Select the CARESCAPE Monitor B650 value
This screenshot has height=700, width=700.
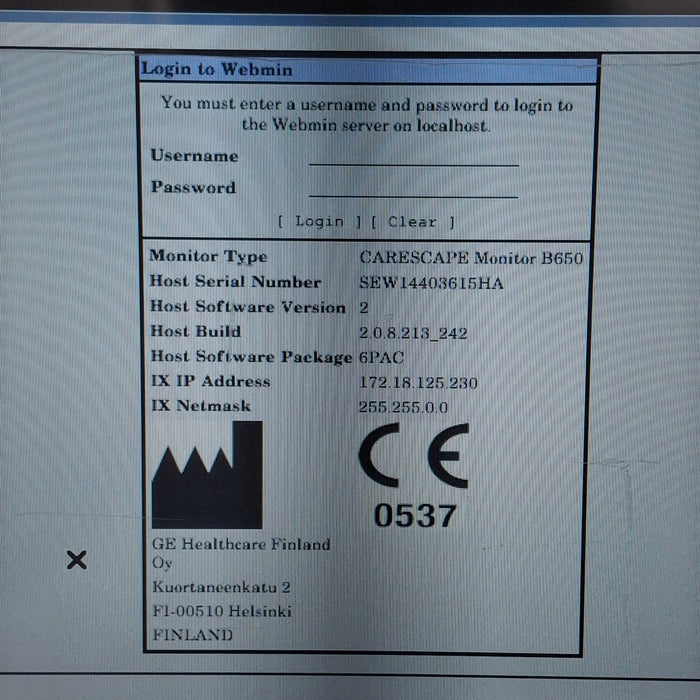point(470,257)
